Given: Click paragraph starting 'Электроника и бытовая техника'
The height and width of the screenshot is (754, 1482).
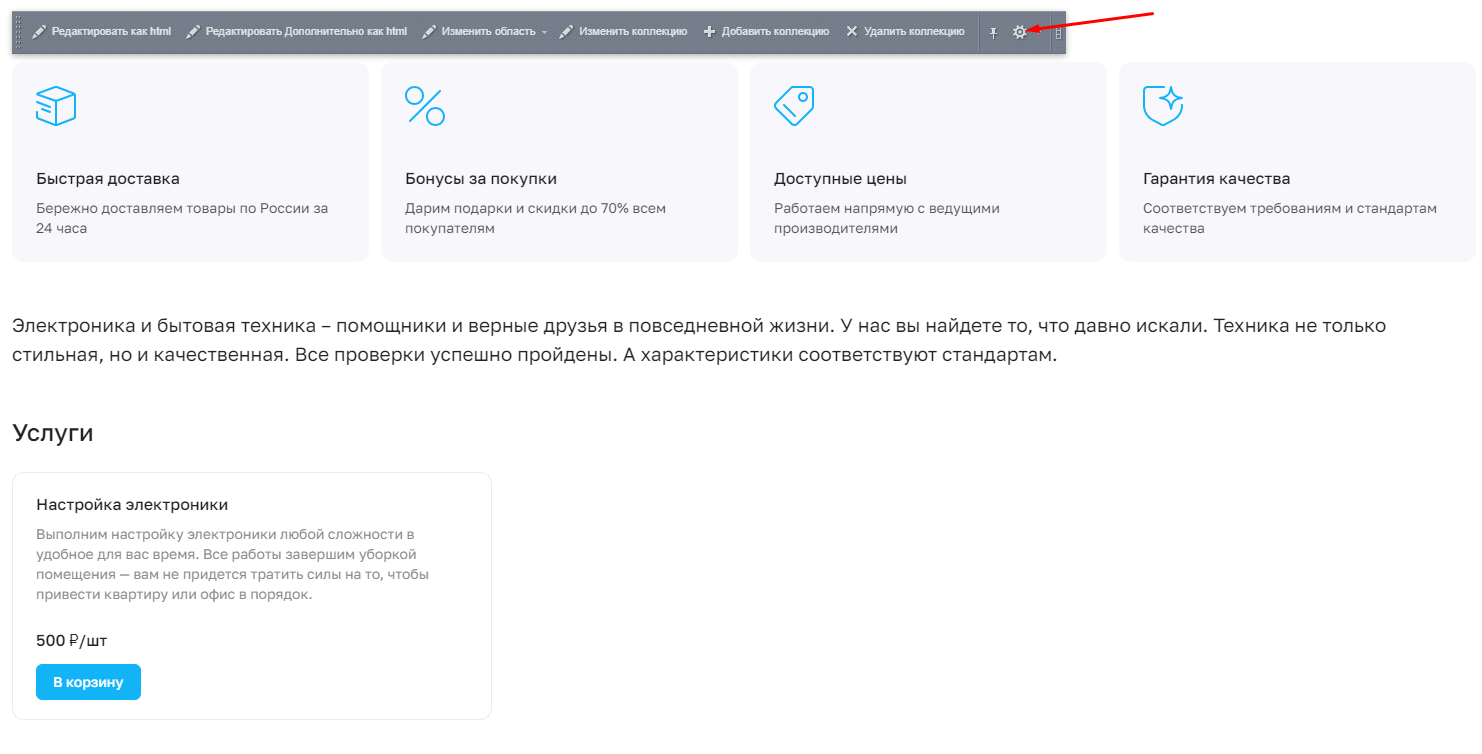Looking at the screenshot, I should 699,340.
